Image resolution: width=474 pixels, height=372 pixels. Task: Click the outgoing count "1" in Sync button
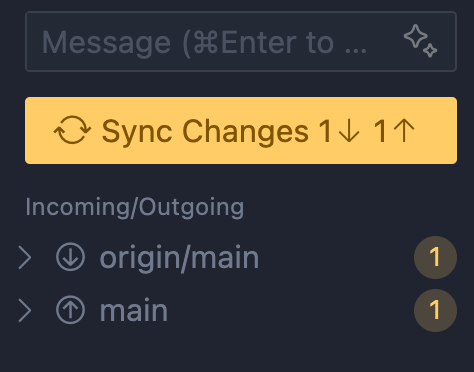[380, 131]
